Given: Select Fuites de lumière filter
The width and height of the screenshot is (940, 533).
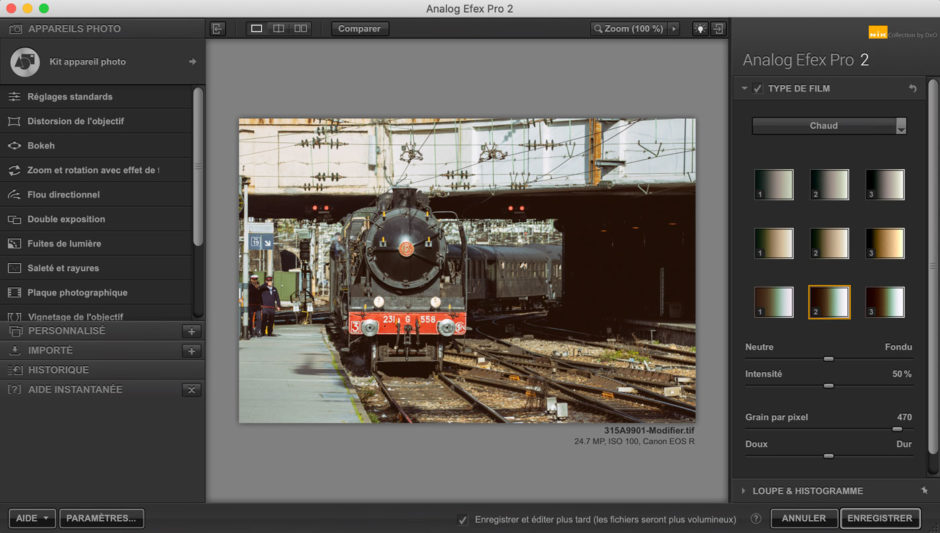Looking at the screenshot, I should (97, 244).
